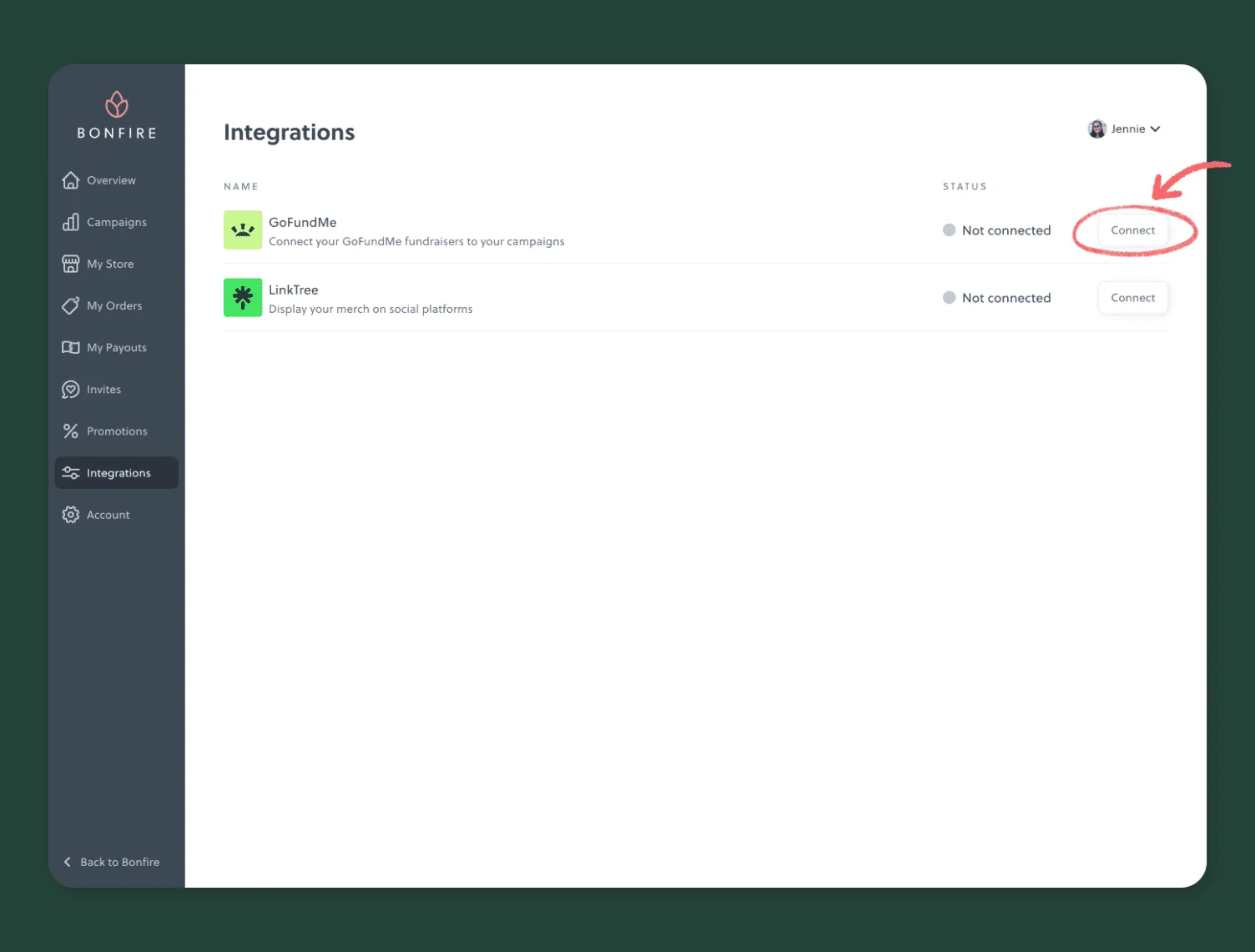Click the My Store storefront icon

[x=71, y=264]
